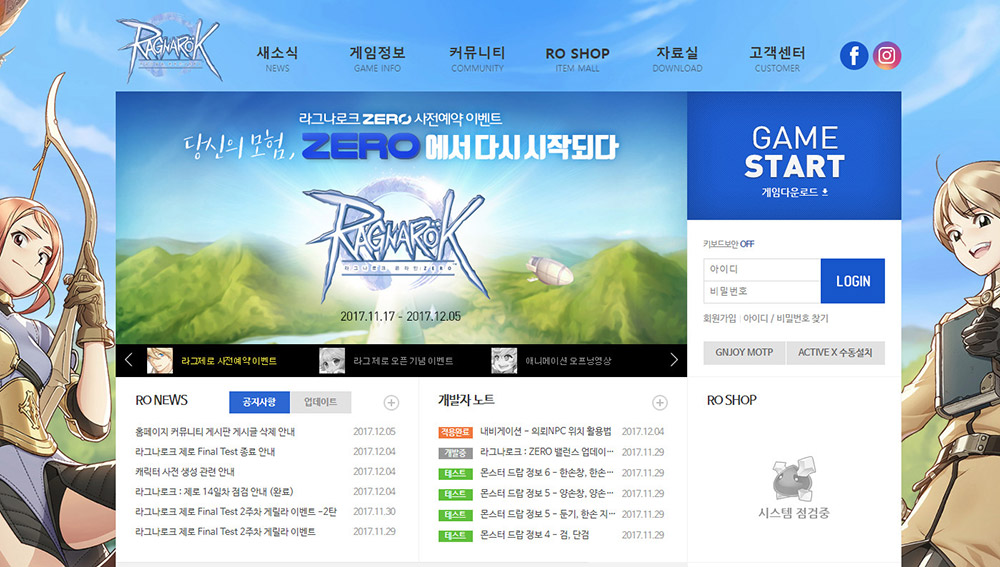
Task: Click the ACTIVE X 수동설치 button
Action: pyautogui.click(x=835, y=353)
